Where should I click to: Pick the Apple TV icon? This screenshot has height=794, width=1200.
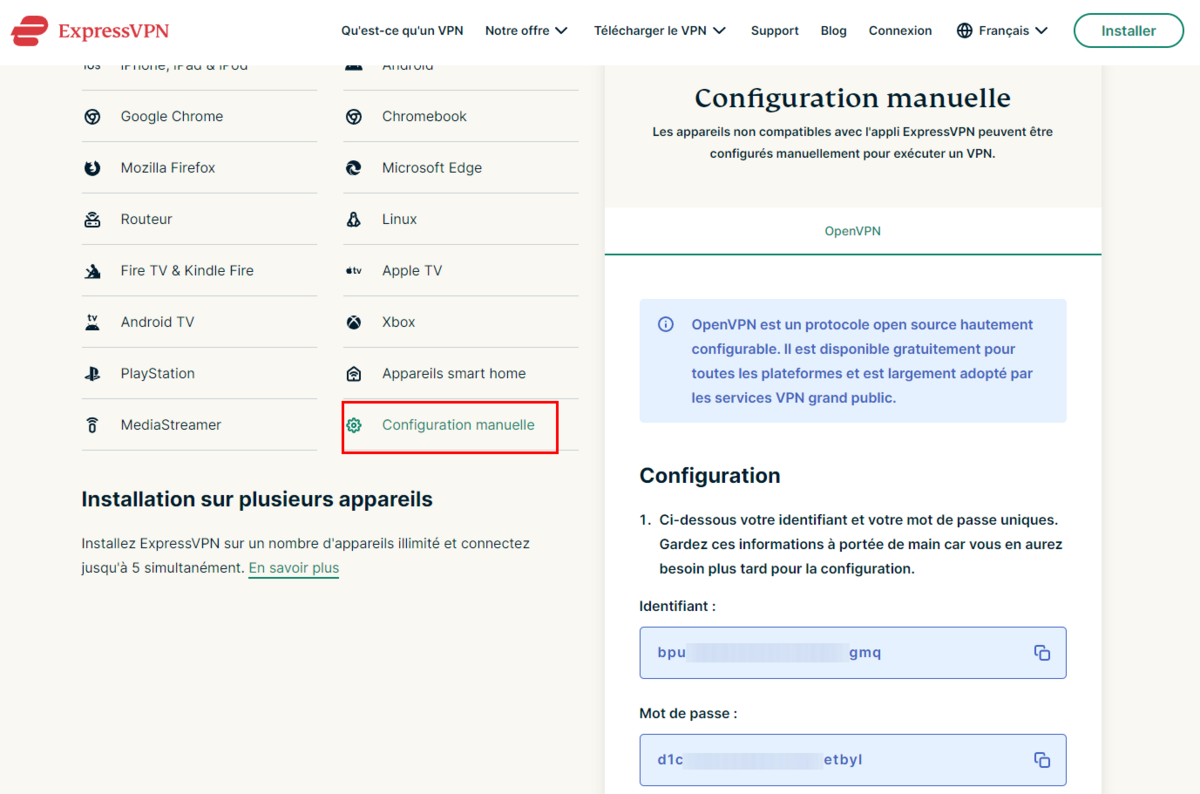click(354, 271)
